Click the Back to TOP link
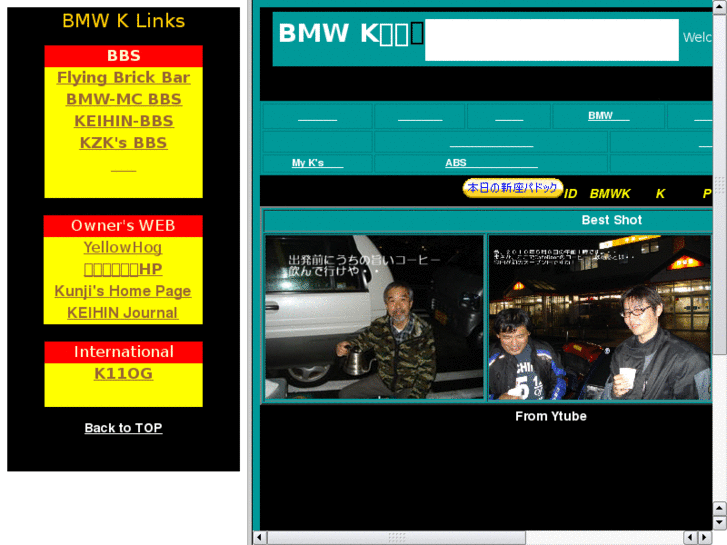Image resolution: width=727 pixels, height=545 pixels. pos(123,428)
